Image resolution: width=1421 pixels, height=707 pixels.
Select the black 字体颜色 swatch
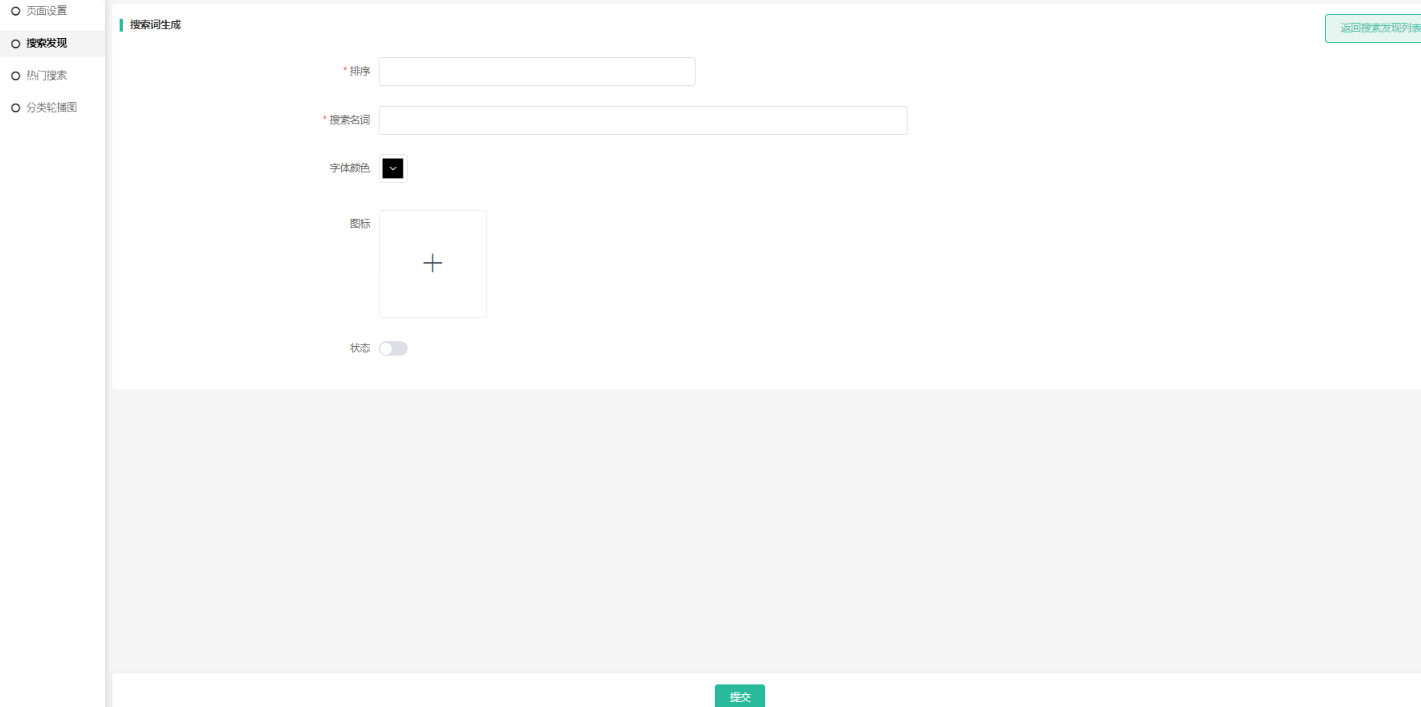tap(393, 168)
